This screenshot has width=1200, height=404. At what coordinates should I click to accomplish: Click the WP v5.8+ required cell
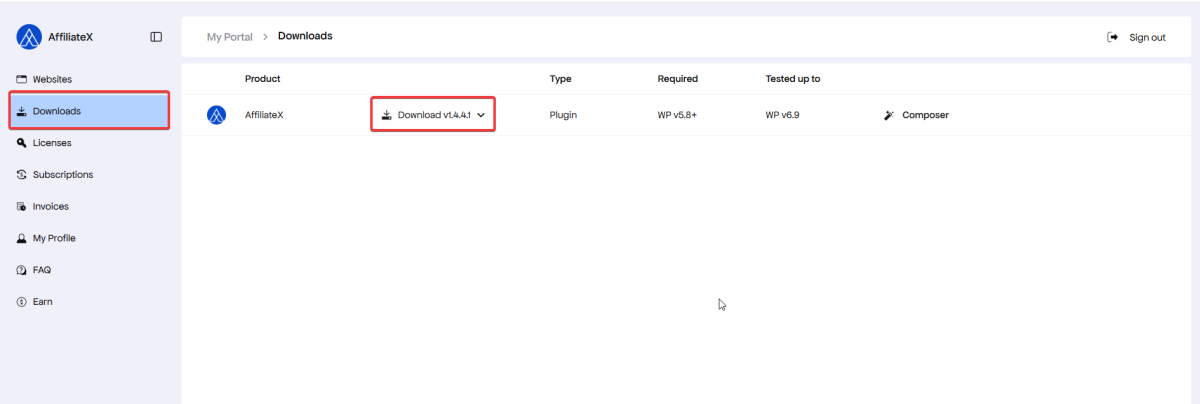[x=677, y=115]
